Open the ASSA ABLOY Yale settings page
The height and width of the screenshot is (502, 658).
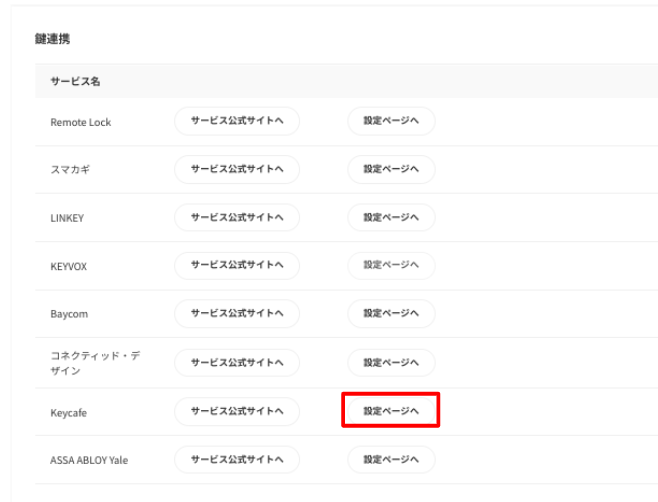click(391, 460)
